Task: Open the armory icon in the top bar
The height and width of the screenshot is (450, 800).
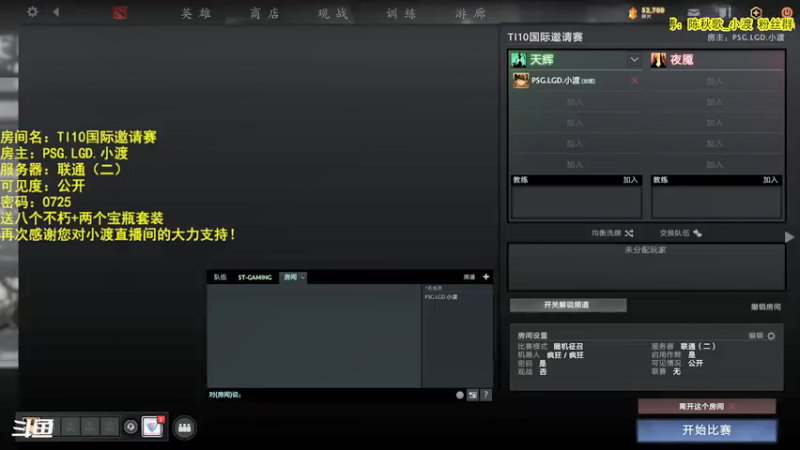Action: click(x=725, y=12)
